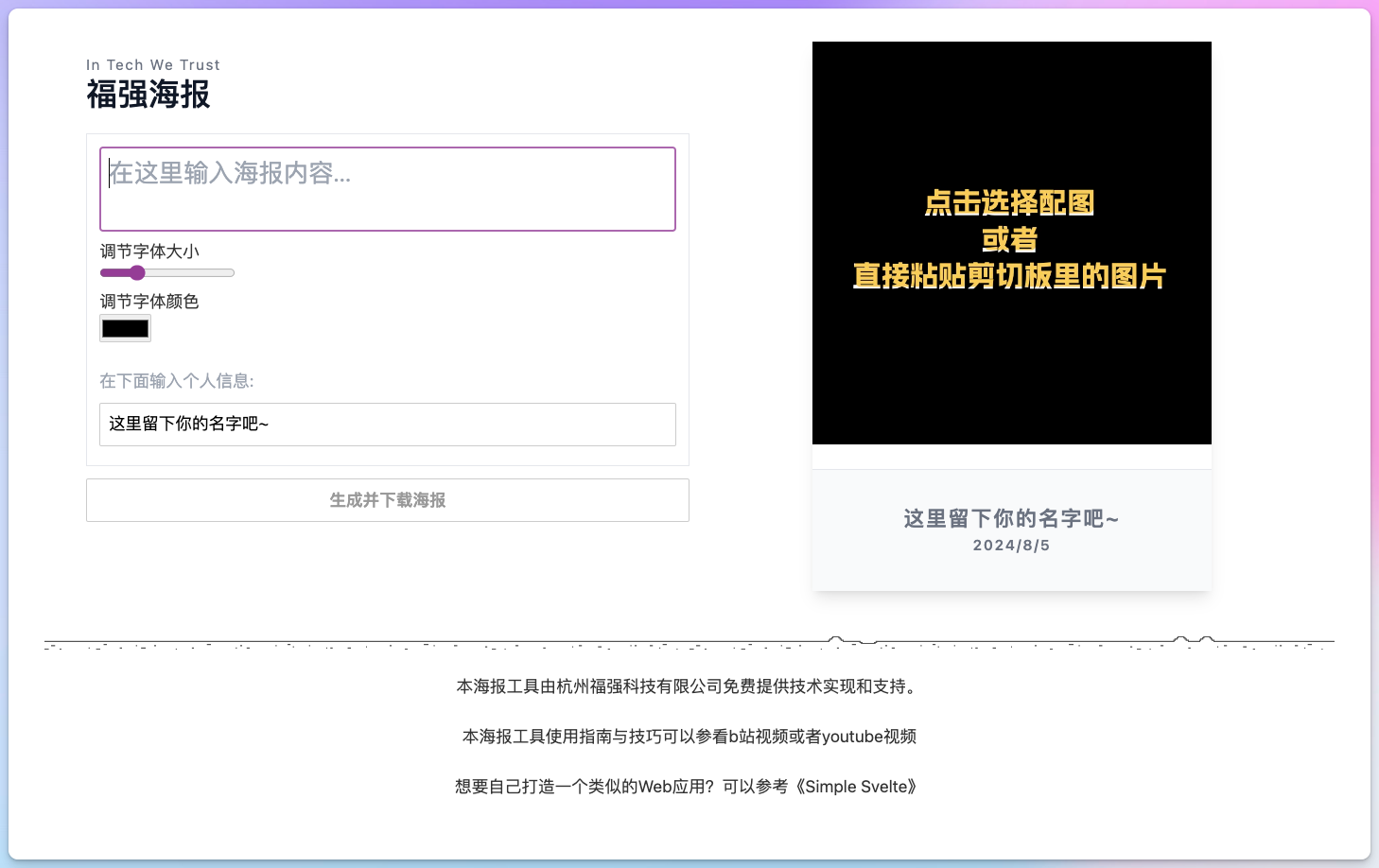Viewport: 1379px width, 868px height.
Task: Click the 福强海报 title heading
Action: point(148,95)
